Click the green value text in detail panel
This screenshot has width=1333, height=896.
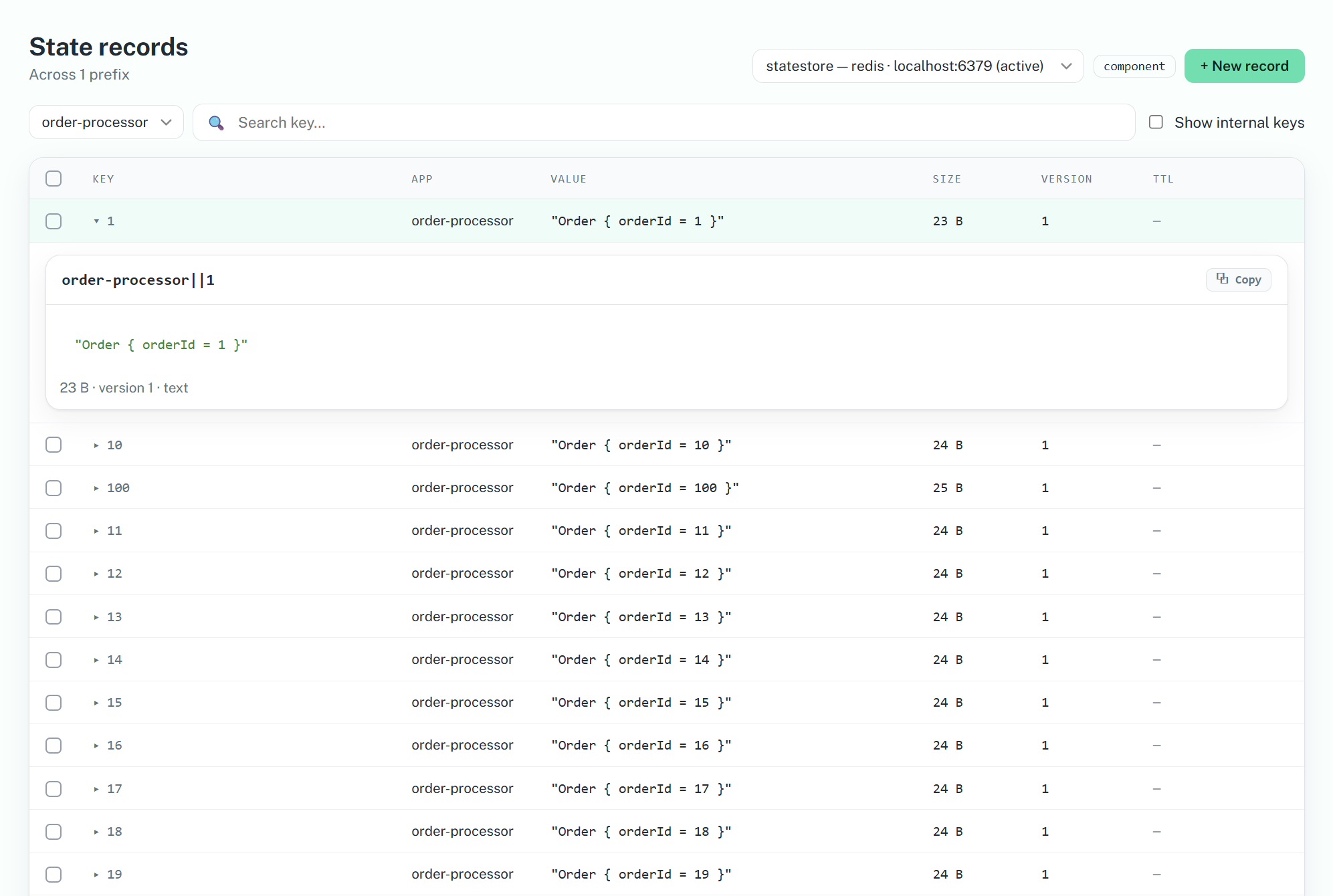pos(161,345)
